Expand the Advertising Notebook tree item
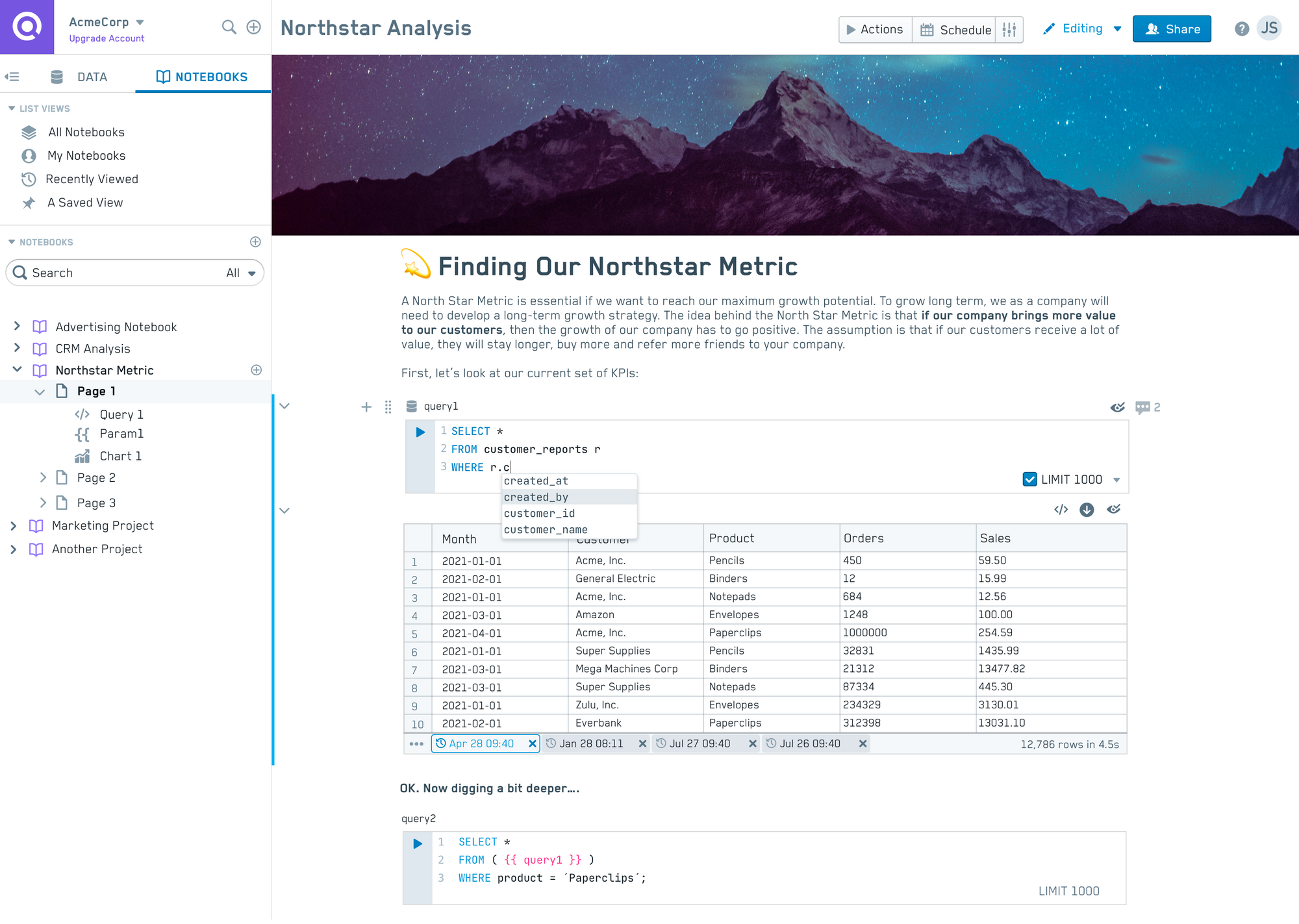The image size is (1299, 924). [x=17, y=327]
